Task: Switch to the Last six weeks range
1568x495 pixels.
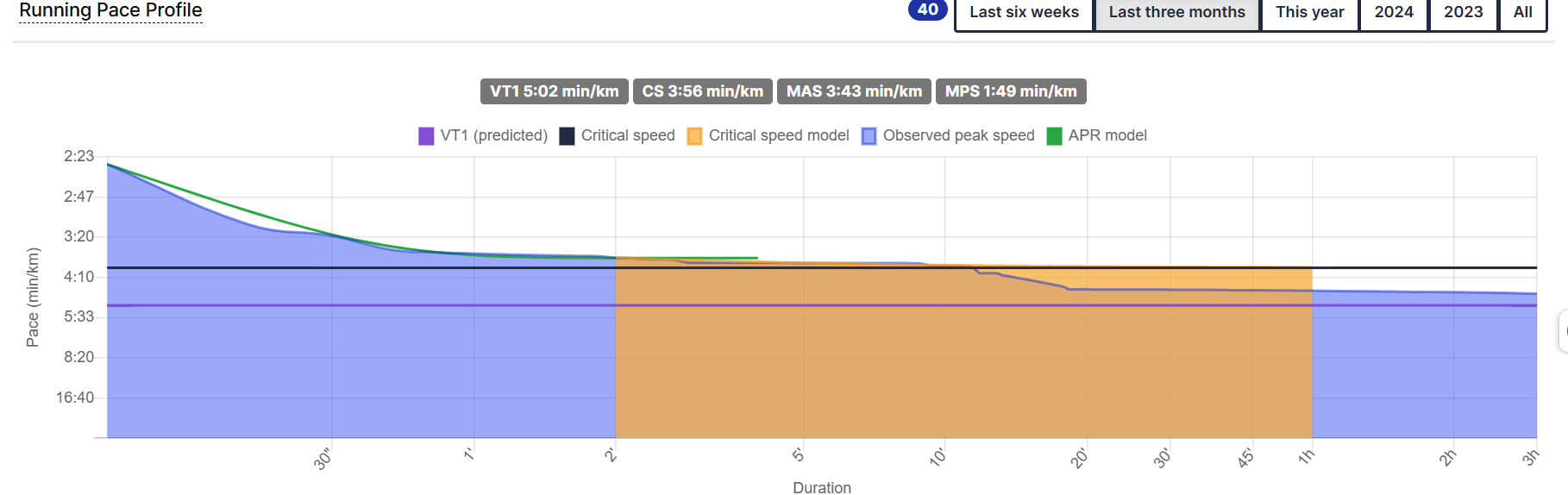Action: (x=1024, y=13)
